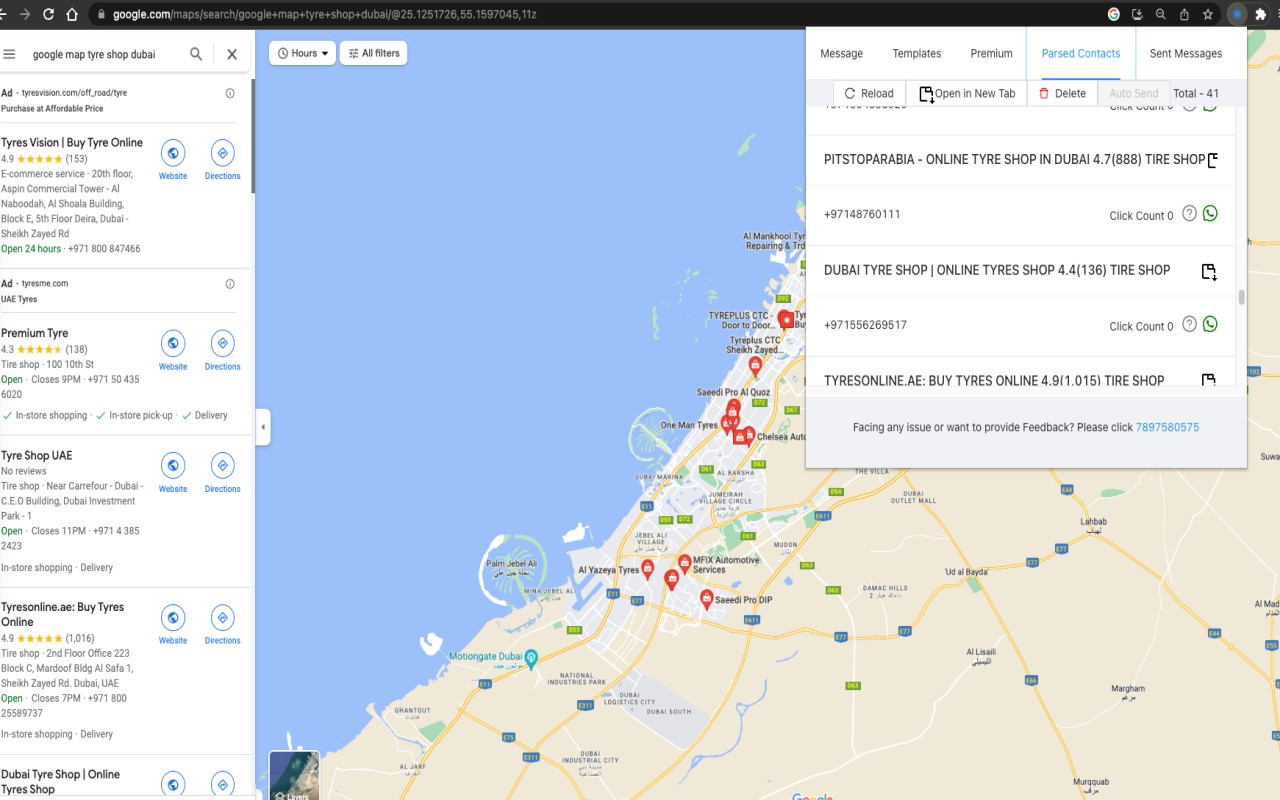
Task: Switch to the Message tab
Action: 841,54
